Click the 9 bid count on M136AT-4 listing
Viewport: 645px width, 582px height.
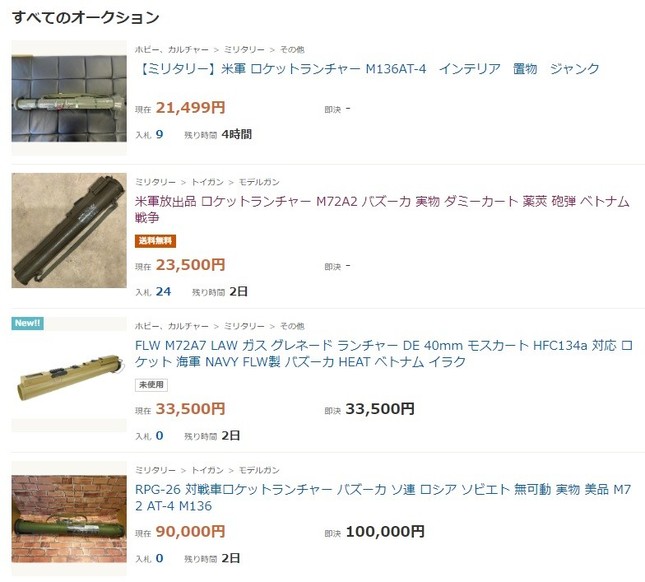(160, 134)
